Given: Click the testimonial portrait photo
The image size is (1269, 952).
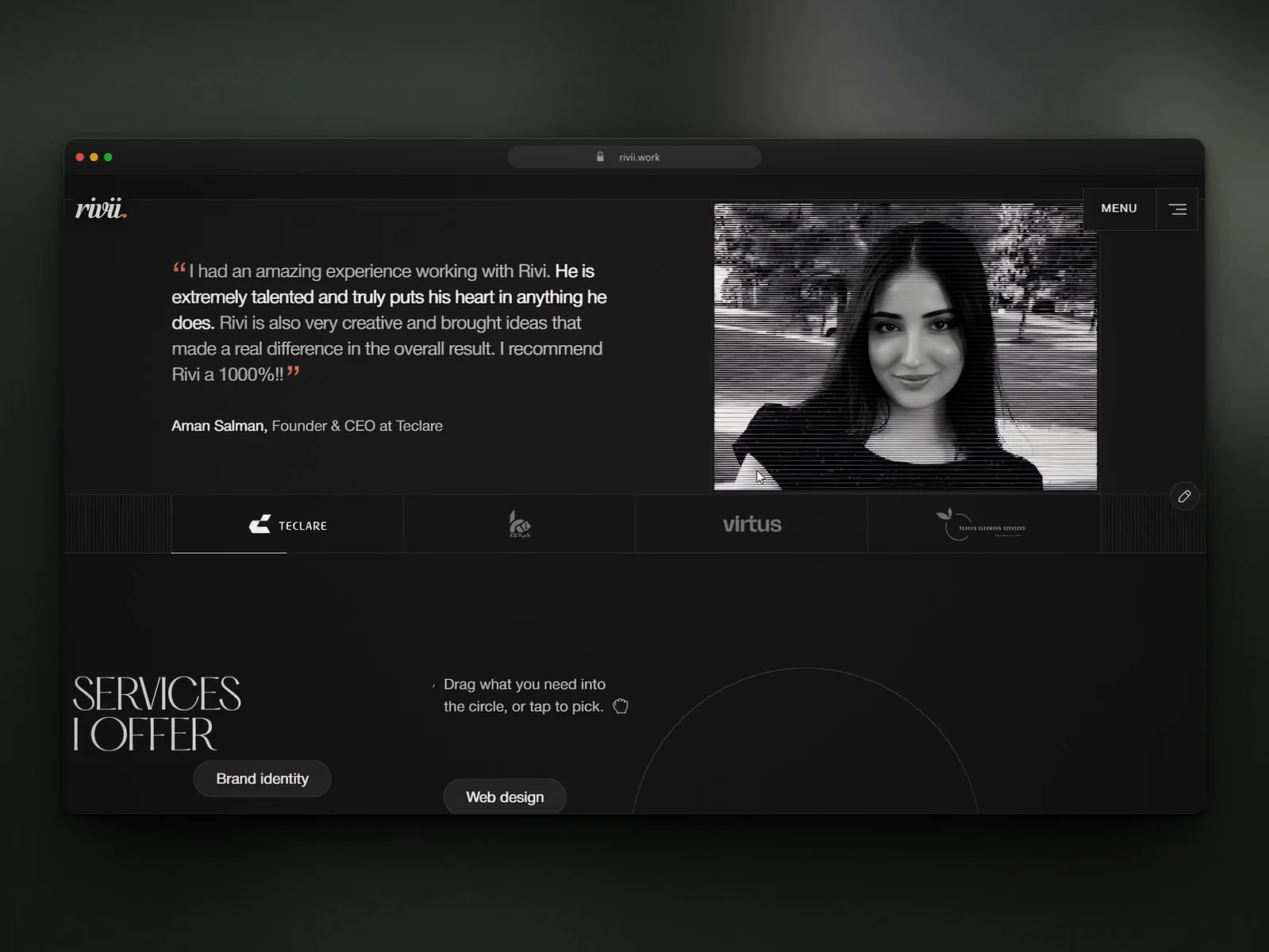Looking at the screenshot, I should (x=906, y=347).
